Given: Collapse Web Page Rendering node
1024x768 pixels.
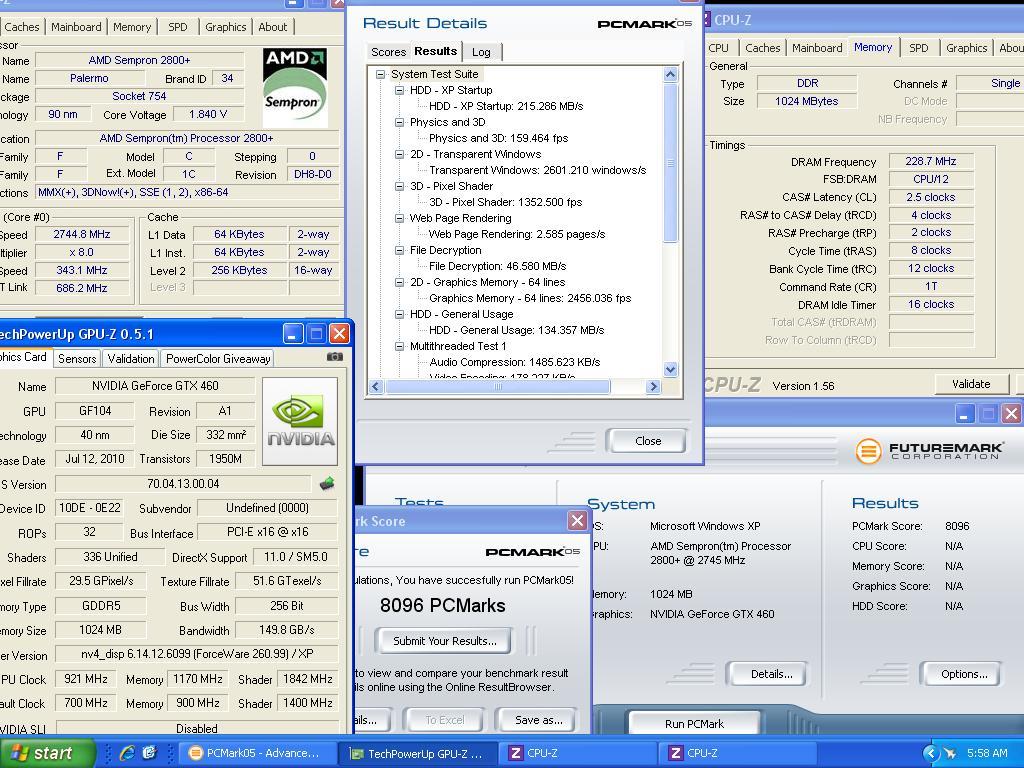Looking at the screenshot, I should [399, 218].
